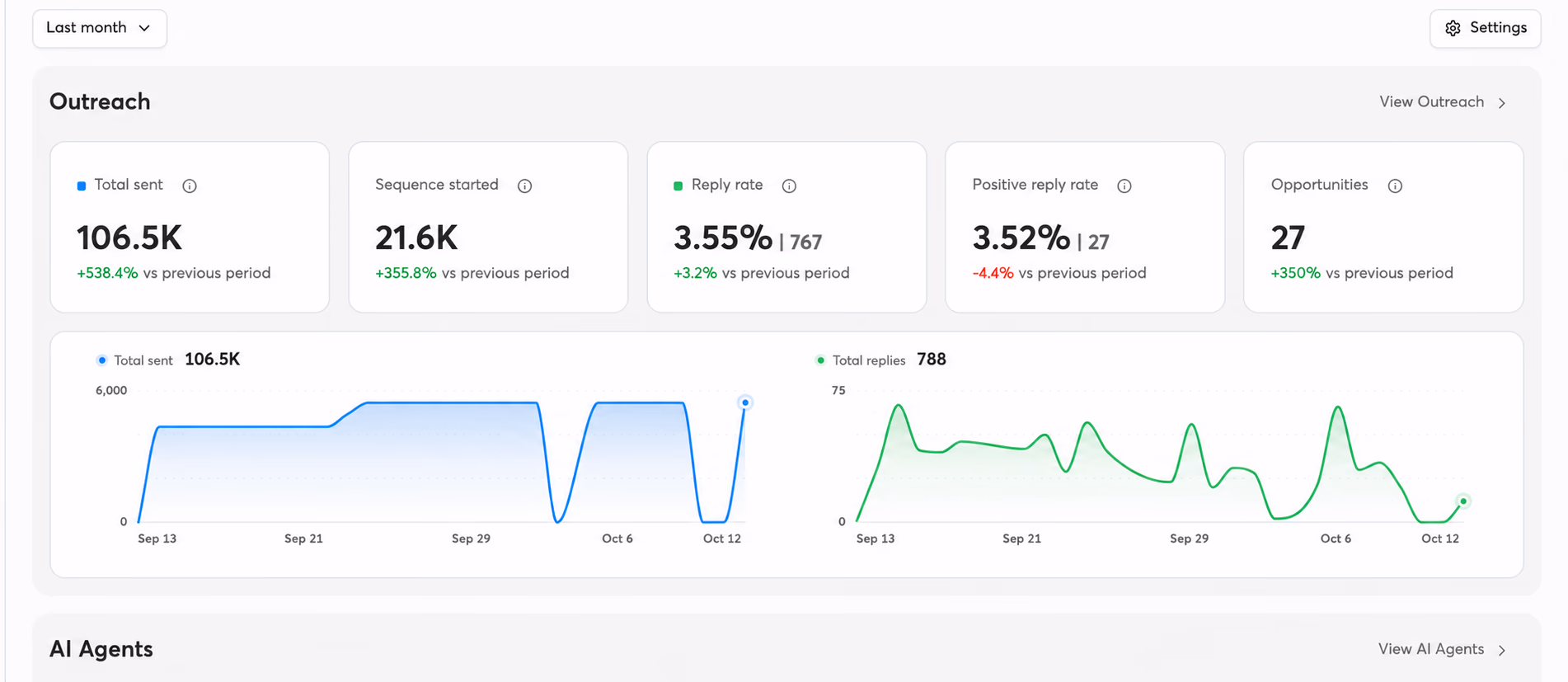Click the green dot in the Total replies chart legend

(820, 360)
